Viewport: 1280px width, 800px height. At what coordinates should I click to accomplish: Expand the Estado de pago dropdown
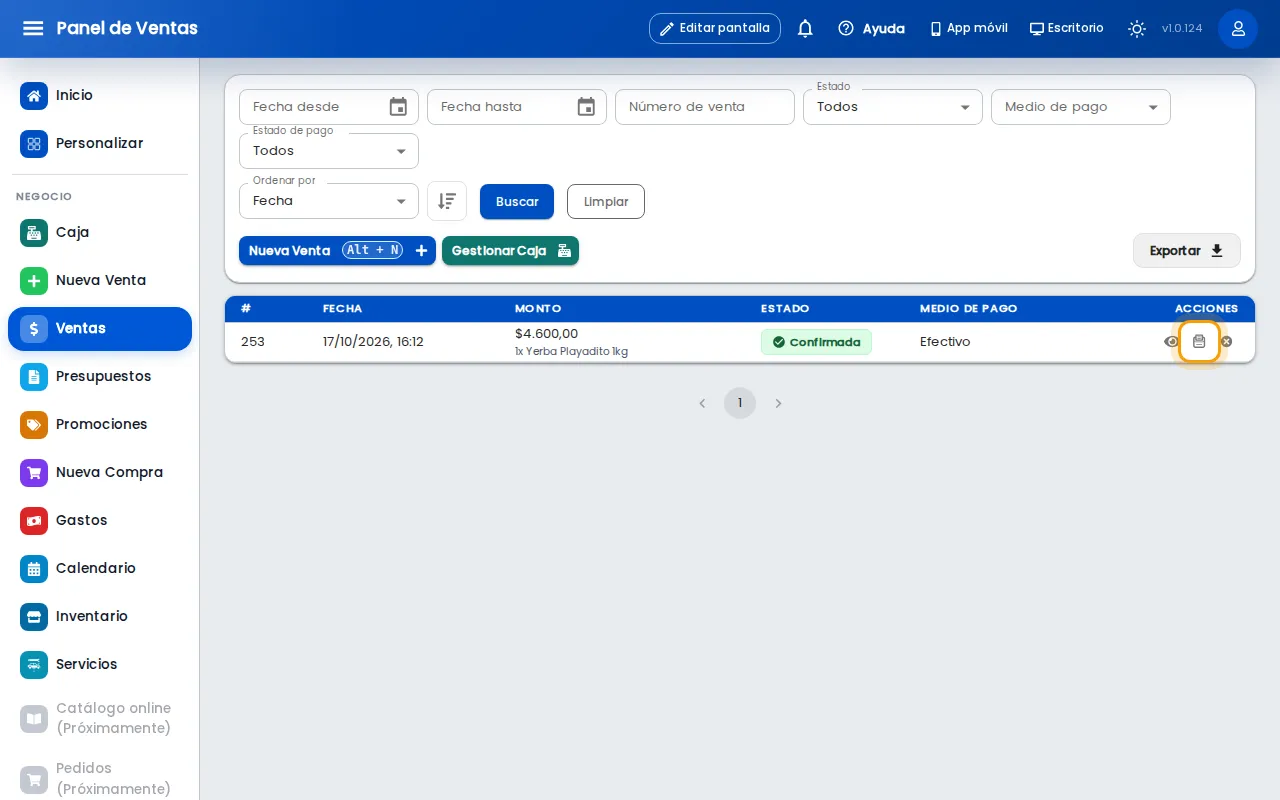[329, 151]
